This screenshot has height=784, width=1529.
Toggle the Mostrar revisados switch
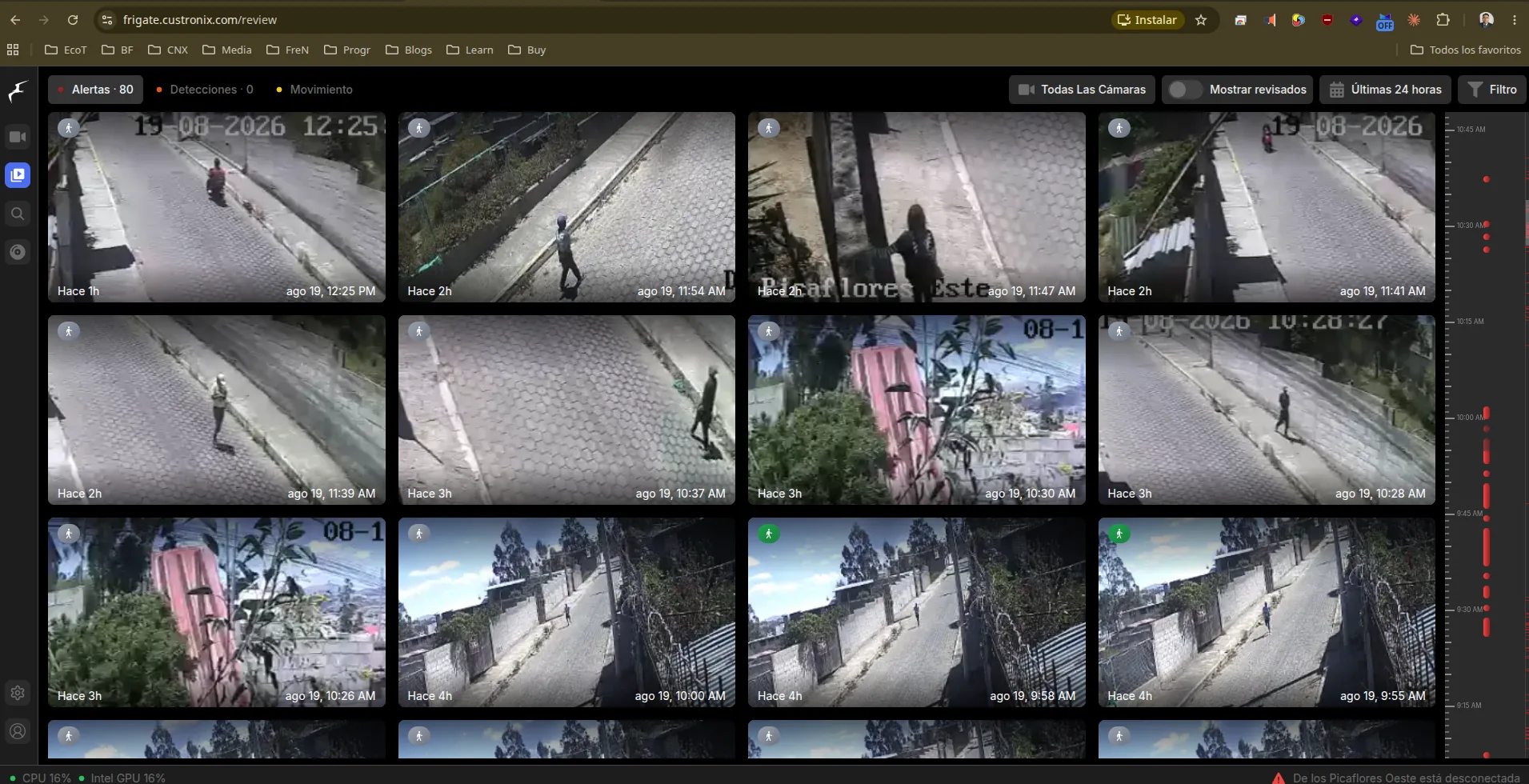(1185, 90)
